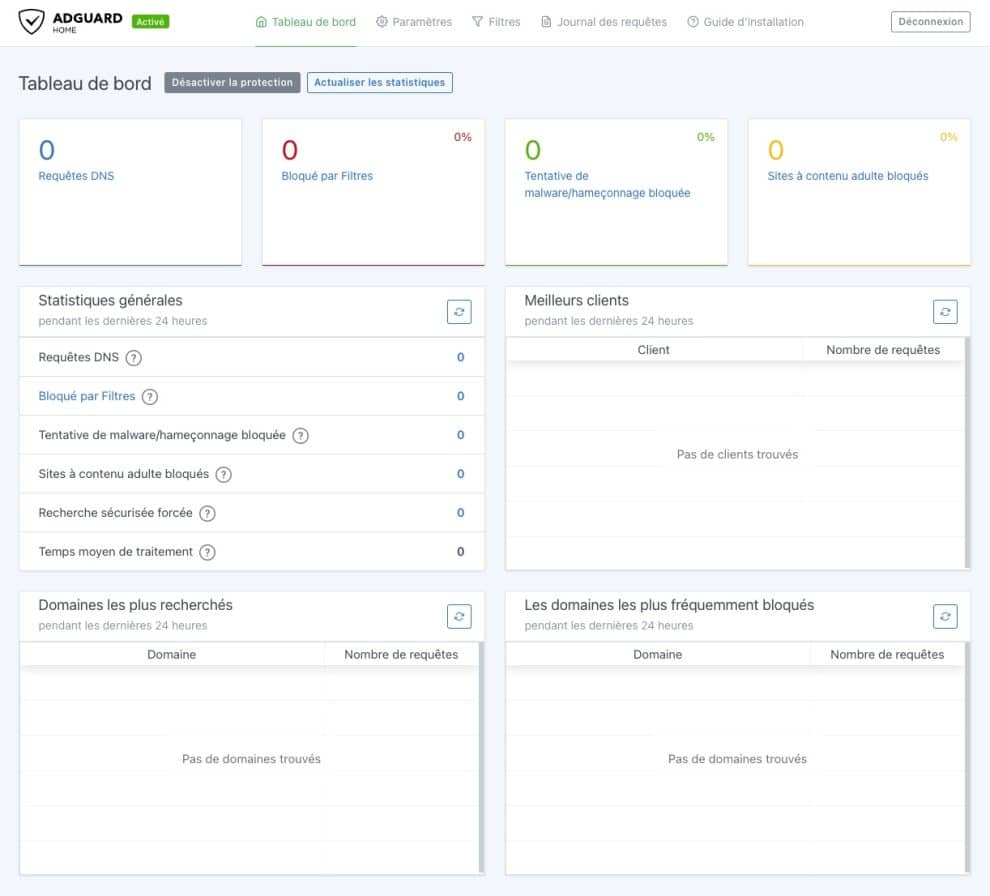Open the Paramètres menu

pos(414,20)
